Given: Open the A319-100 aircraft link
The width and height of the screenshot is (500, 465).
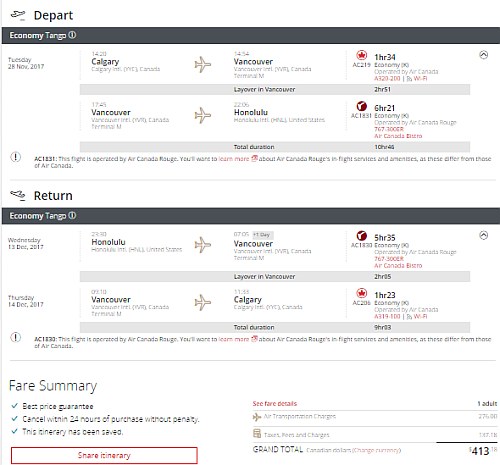Looking at the screenshot, I should coord(387,317).
